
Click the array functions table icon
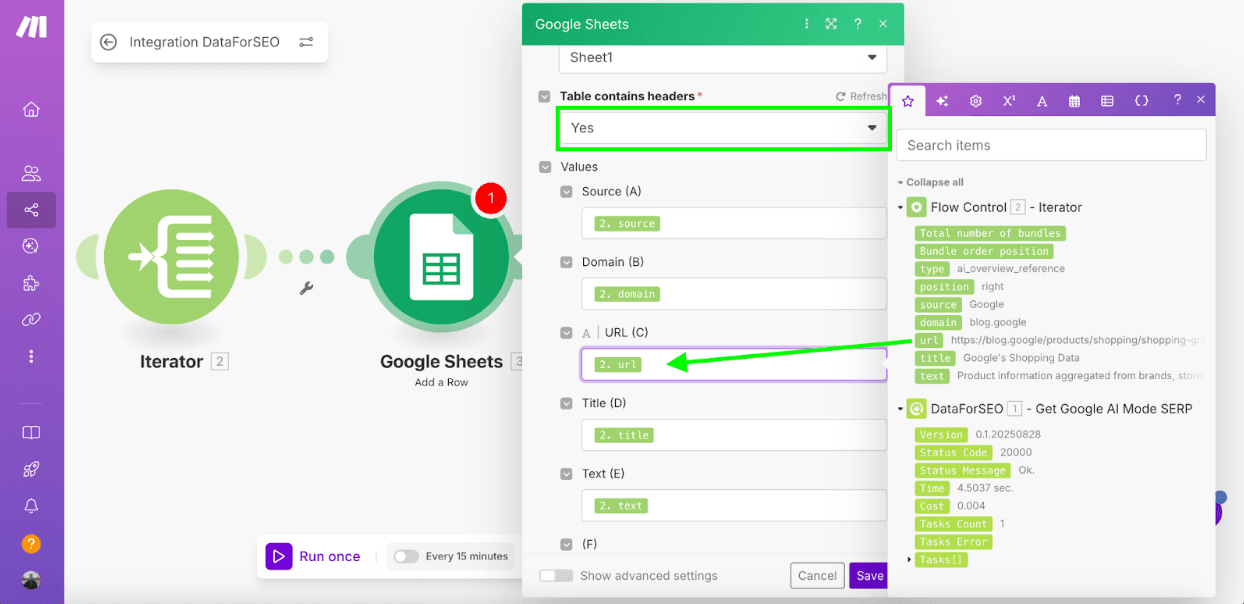point(1107,99)
